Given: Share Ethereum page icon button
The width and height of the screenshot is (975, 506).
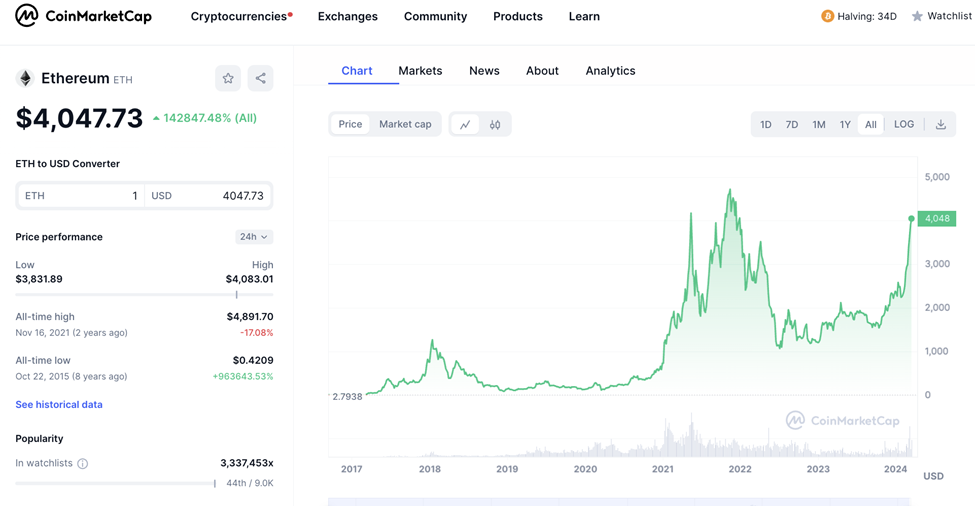Looking at the screenshot, I should tap(261, 78).
